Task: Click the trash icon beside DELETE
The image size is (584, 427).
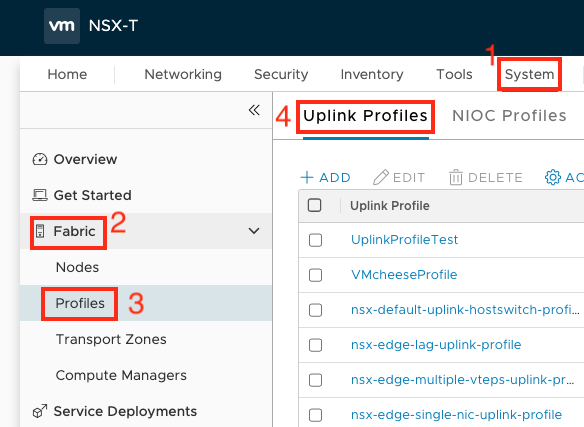Action: pyautogui.click(x=456, y=177)
